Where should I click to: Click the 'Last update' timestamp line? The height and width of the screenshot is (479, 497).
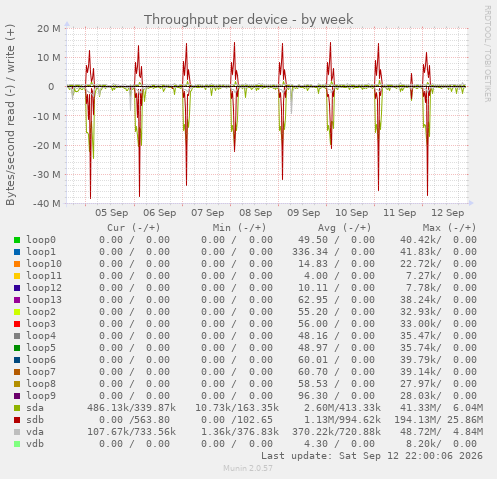372,456
